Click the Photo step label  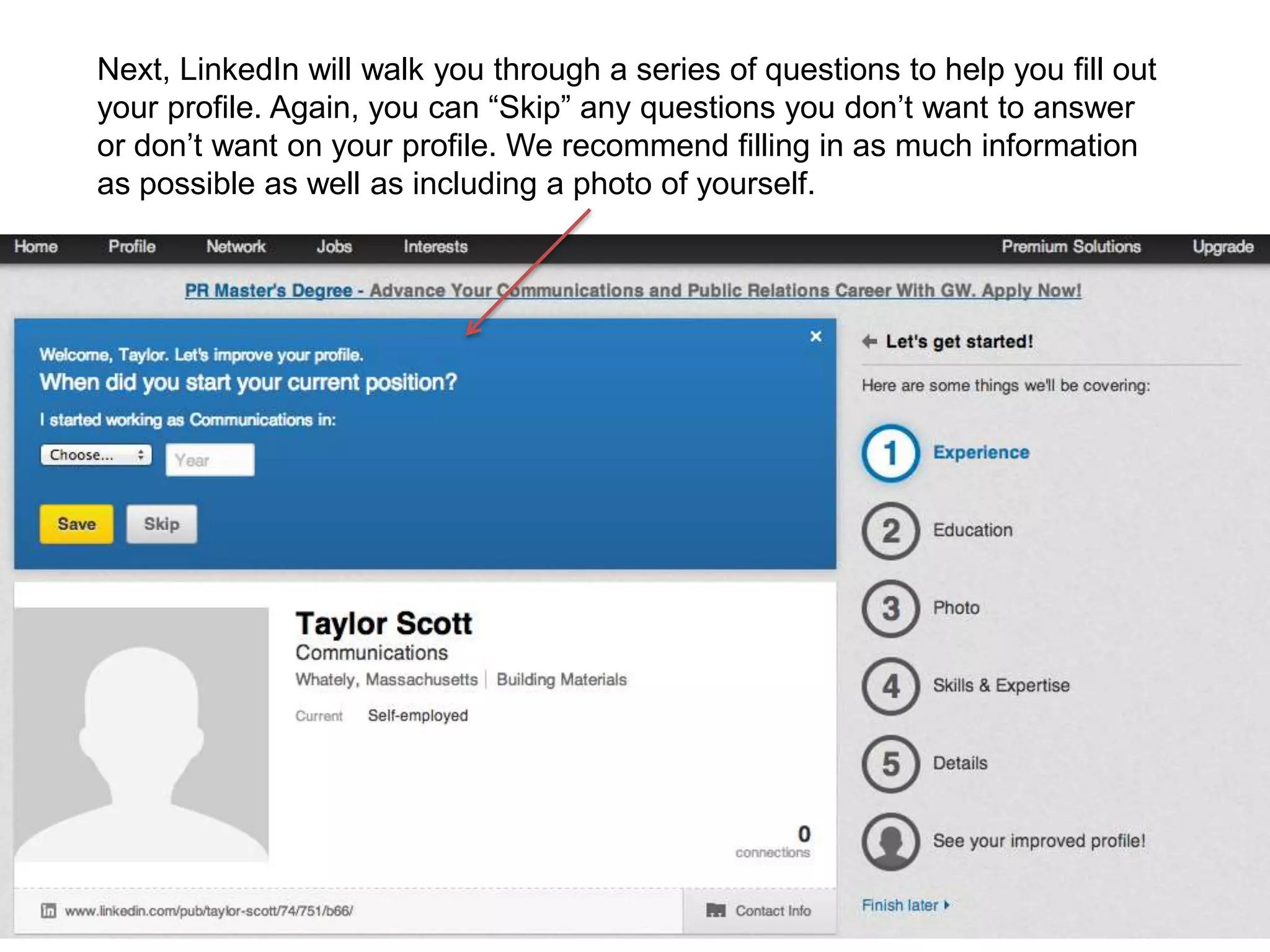[956, 608]
